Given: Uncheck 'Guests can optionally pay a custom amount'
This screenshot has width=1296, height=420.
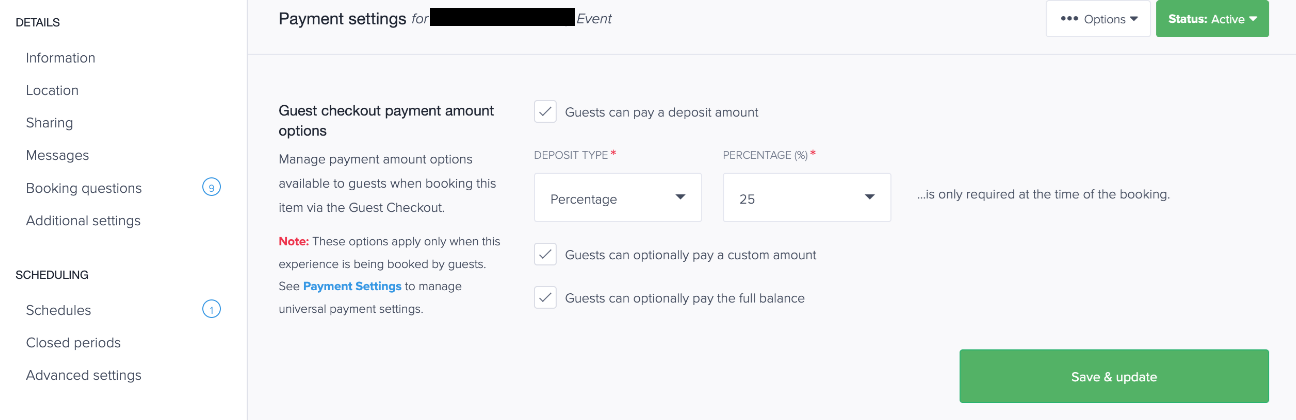Looking at the screenshot, I should coord(545,255).
